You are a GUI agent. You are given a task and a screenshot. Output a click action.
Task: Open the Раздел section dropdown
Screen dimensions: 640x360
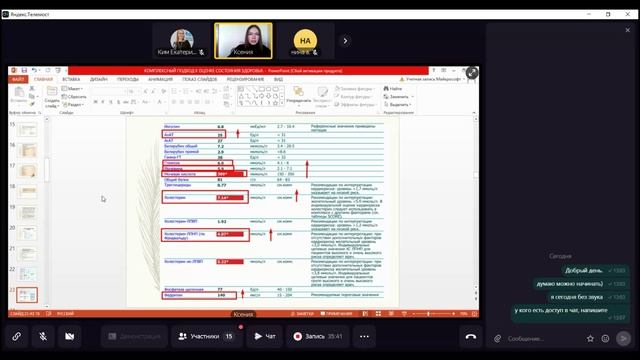click(x=73, y=105)
